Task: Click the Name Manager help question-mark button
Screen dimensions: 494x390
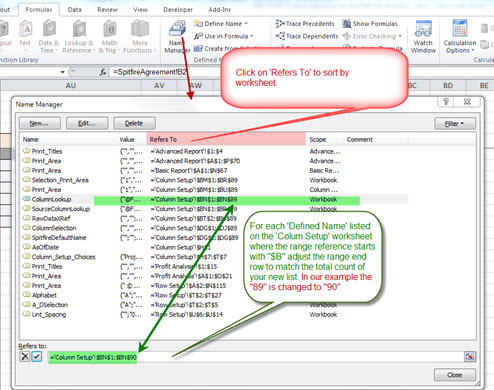Action: click(446, 102)
